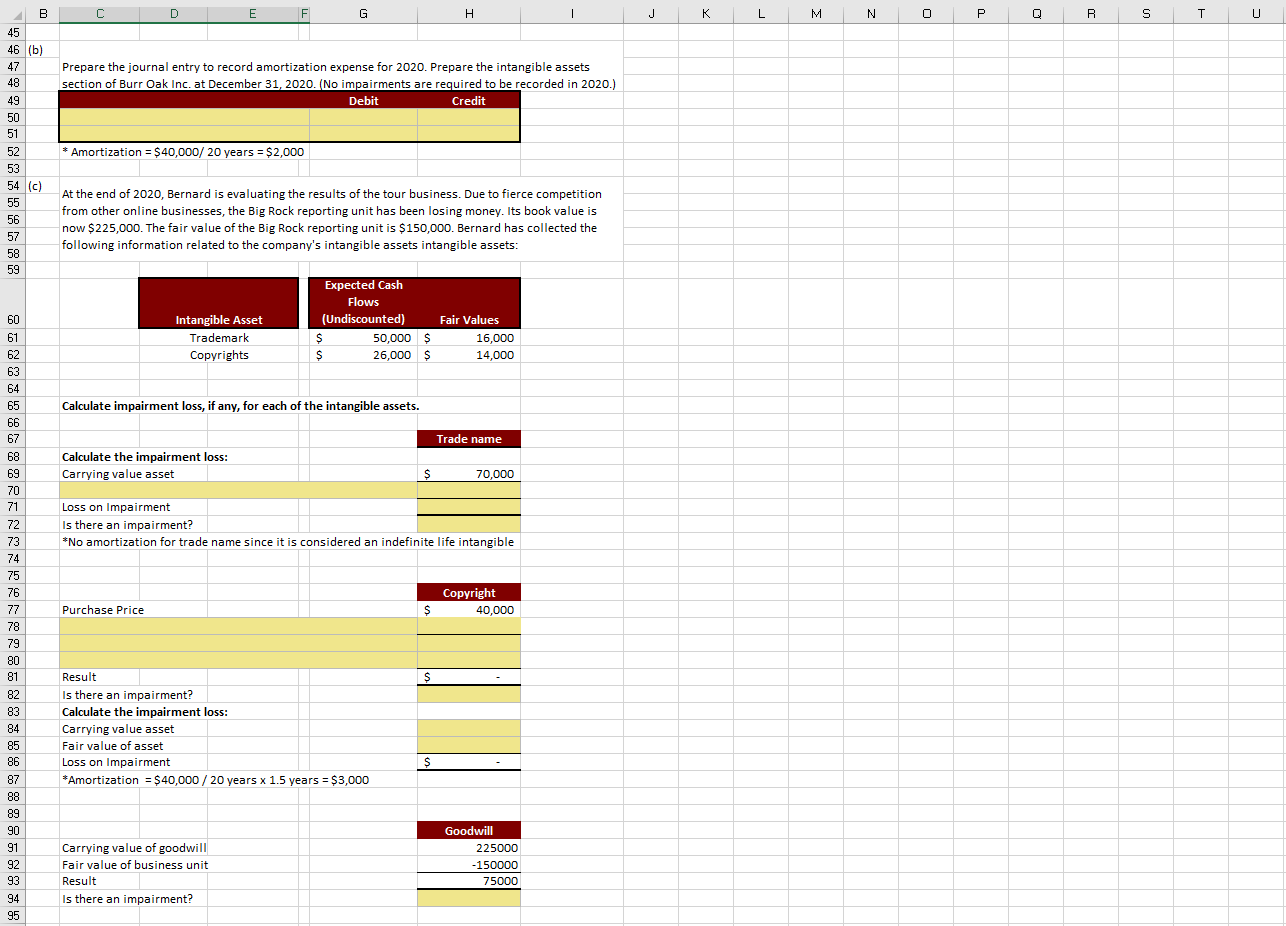Image resolution: width=1286 pixels, height=926 pixels.
Task: Click the 'Fair Values' table header
Action: coord(468,303)
